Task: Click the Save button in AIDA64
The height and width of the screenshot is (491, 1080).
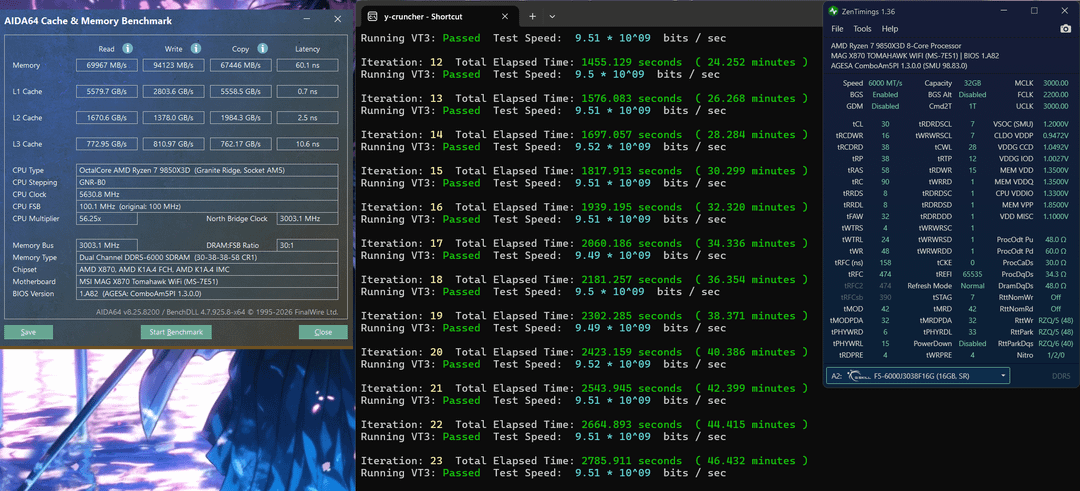Action: click(x=28, y=332)
